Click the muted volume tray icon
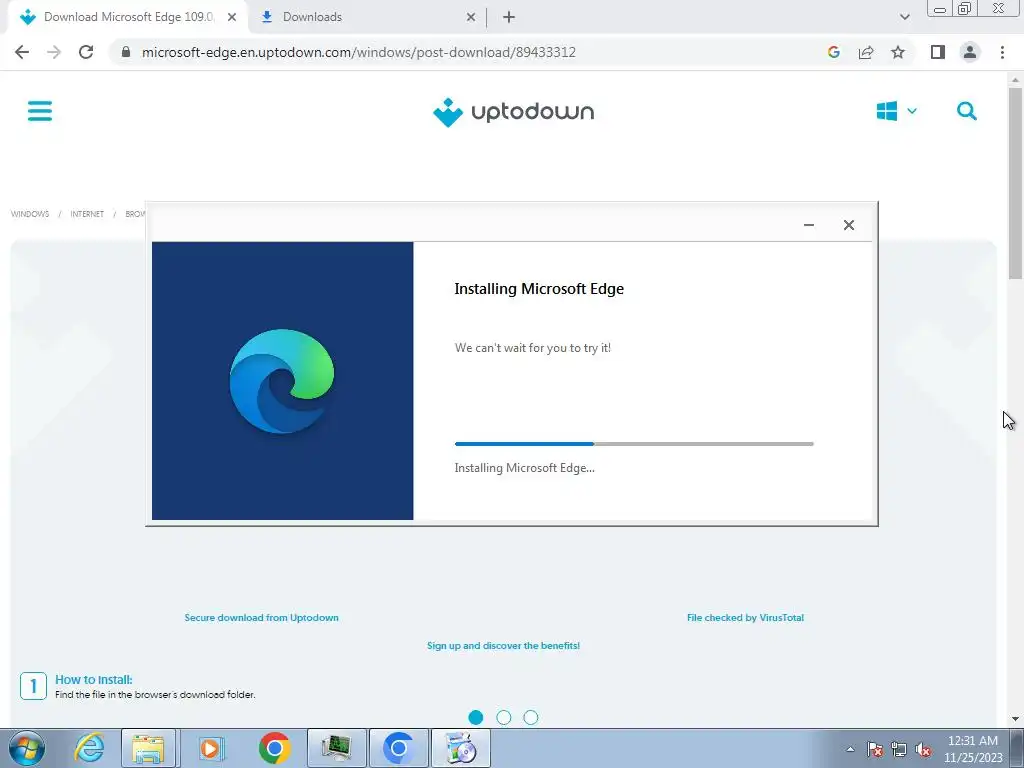The height and width of the screenshot is (768, 1024). tap(923, 749)
